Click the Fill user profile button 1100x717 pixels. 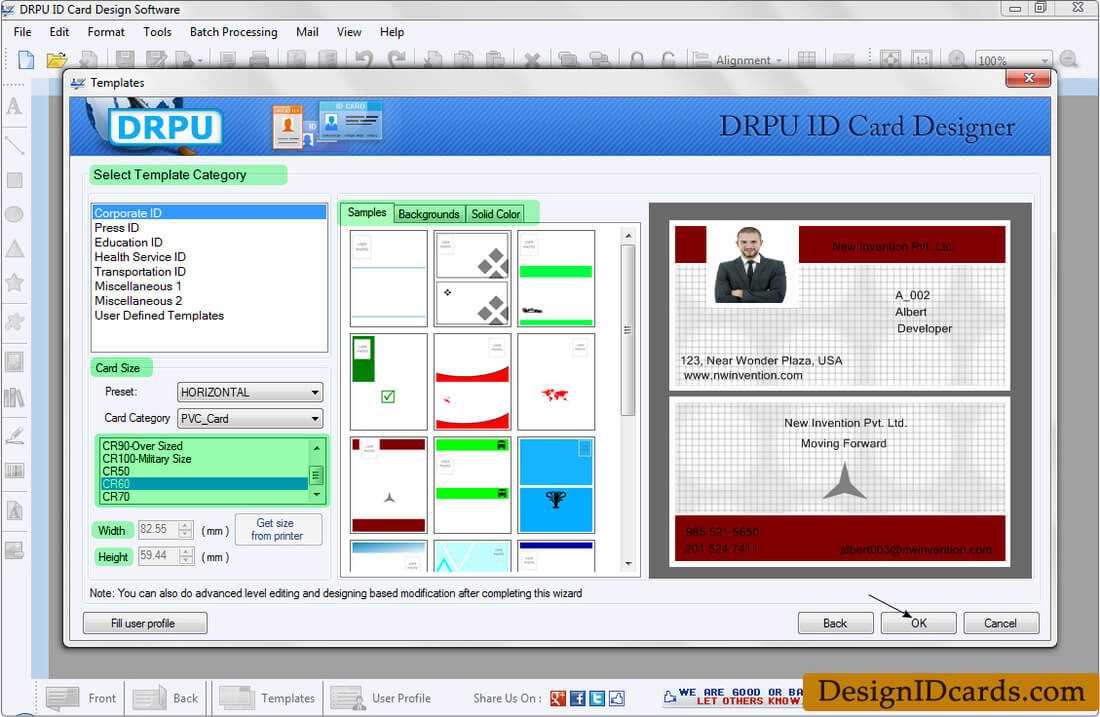click(145, 623)
